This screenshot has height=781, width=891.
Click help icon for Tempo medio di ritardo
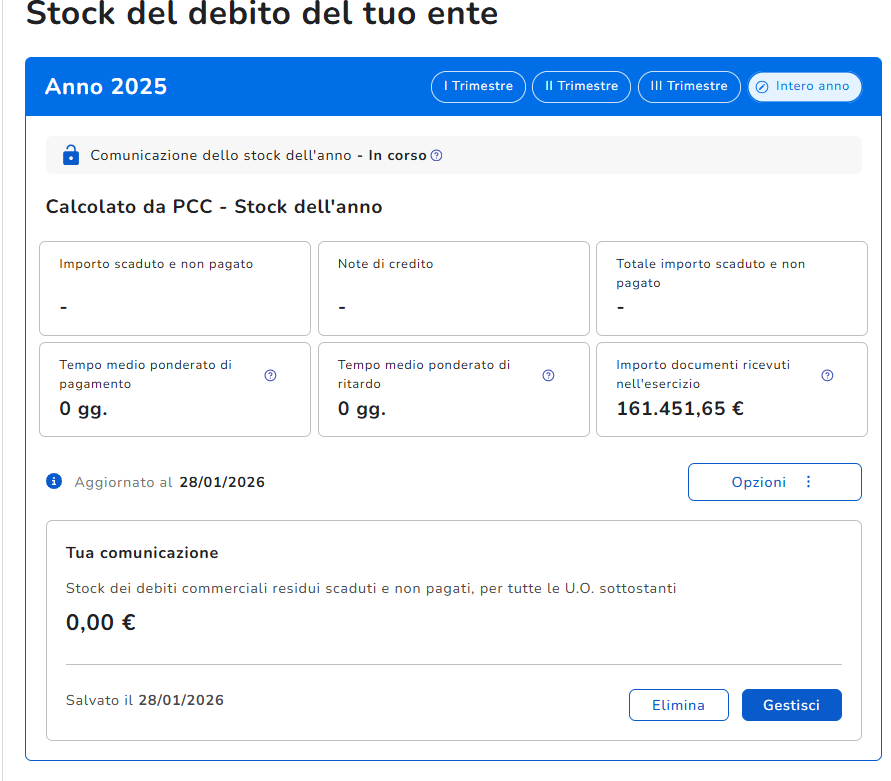click(x=548, y=375)
